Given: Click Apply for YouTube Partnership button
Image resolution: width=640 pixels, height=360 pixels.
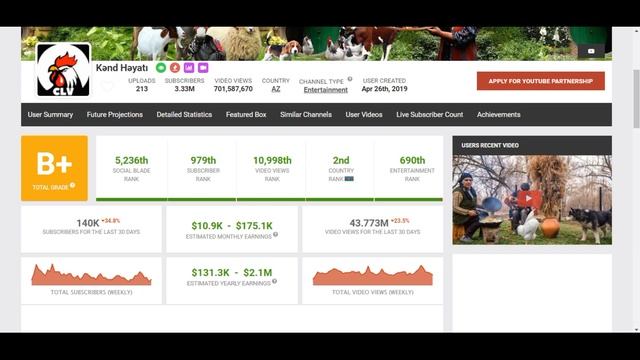Looking at the screenshot, I should (x=540, y=81).
